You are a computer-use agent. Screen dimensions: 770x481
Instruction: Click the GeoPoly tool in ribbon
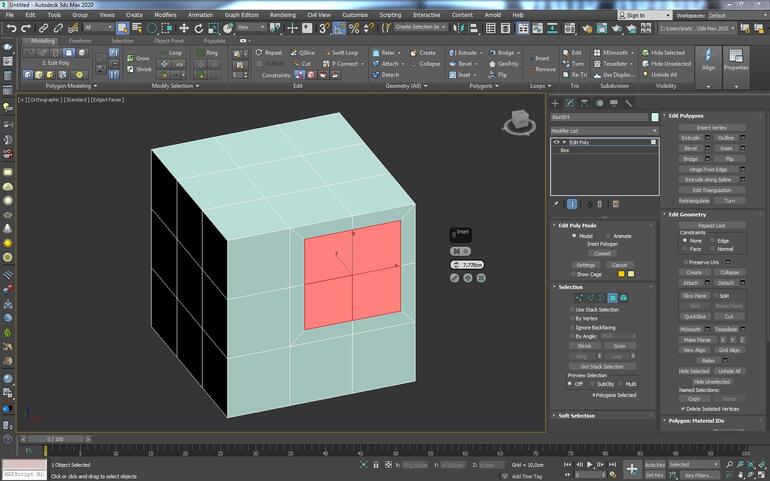pos(503,64)
